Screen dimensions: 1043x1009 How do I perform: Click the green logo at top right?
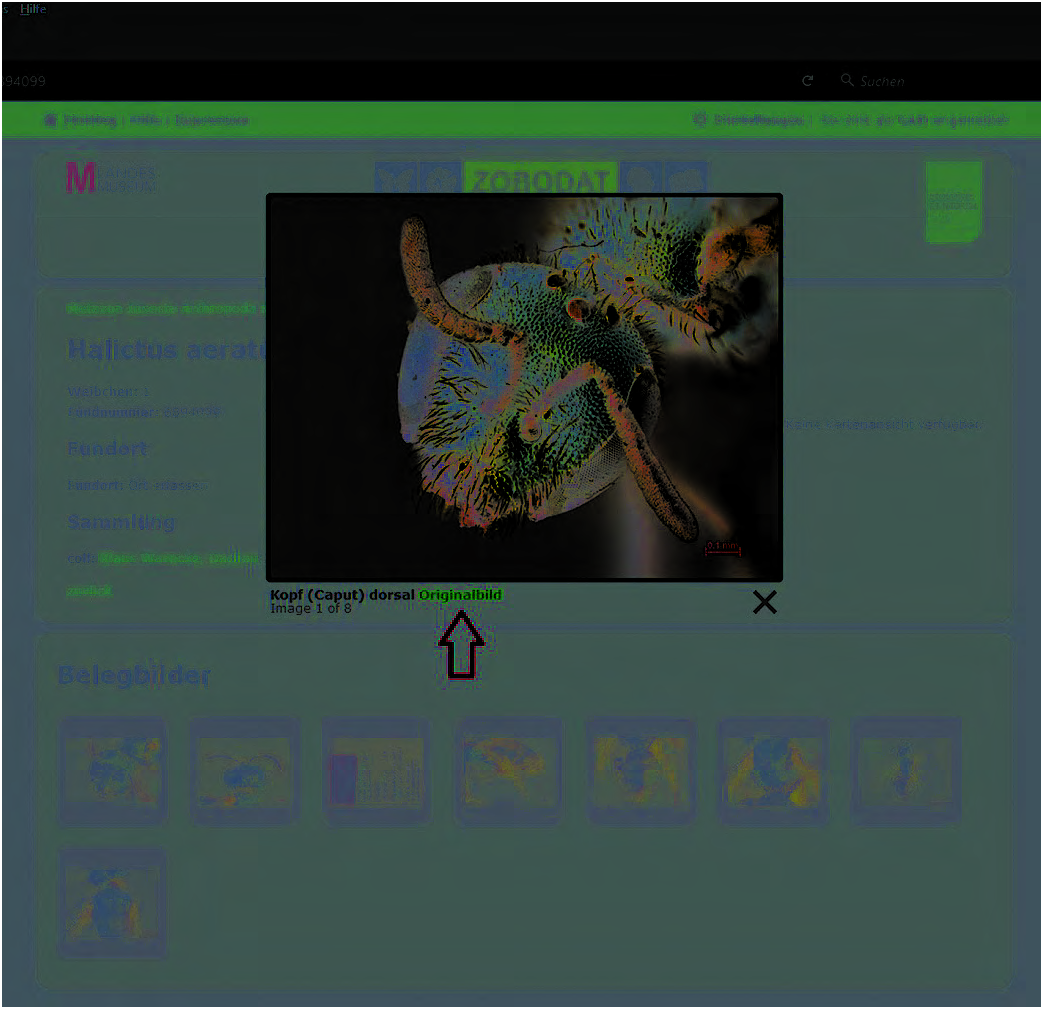[x=952, y=201]
